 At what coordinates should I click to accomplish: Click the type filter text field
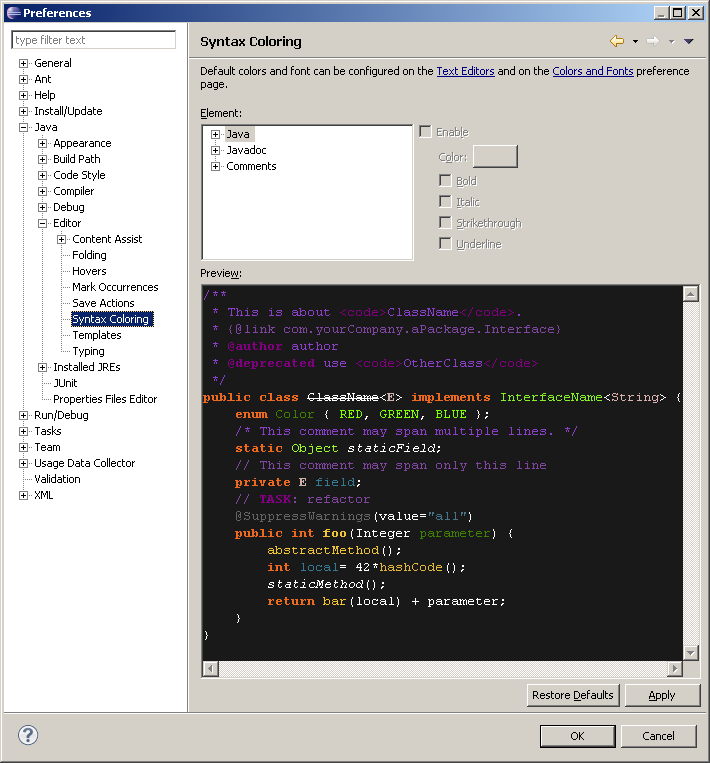pos(93,40)
